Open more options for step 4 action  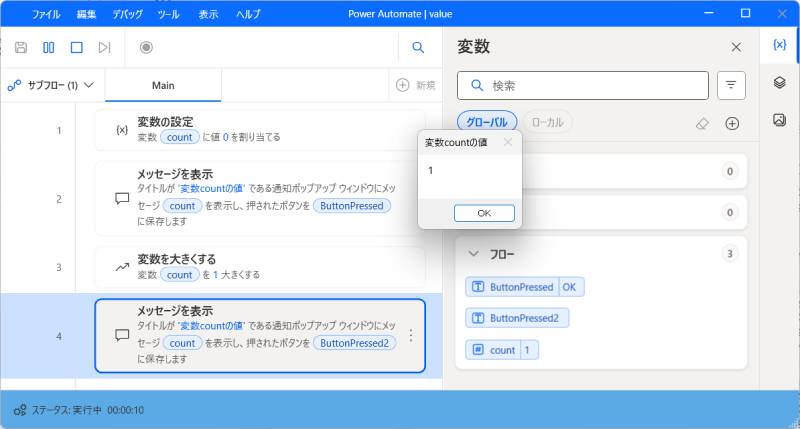[411, 335]
